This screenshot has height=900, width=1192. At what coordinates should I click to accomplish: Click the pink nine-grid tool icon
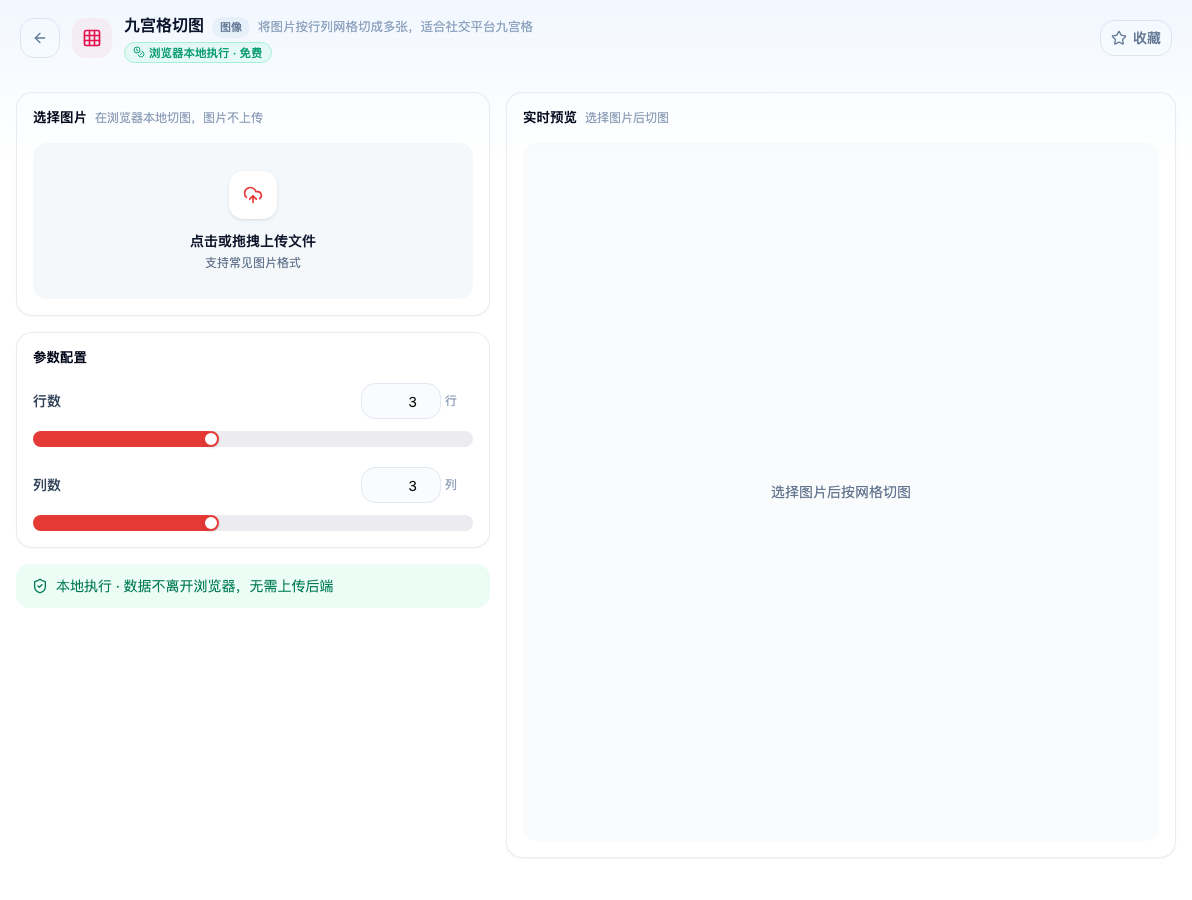click(x=92, y=38)
